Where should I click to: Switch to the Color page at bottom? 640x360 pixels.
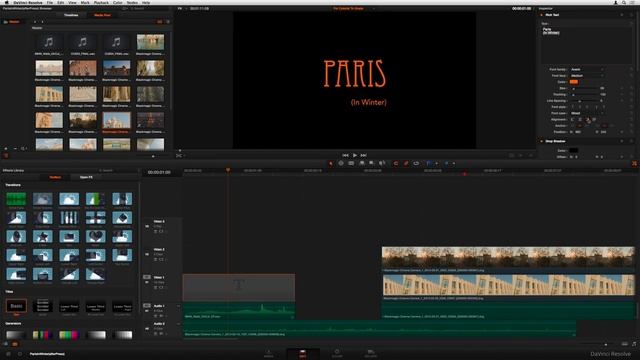[337, 353]
